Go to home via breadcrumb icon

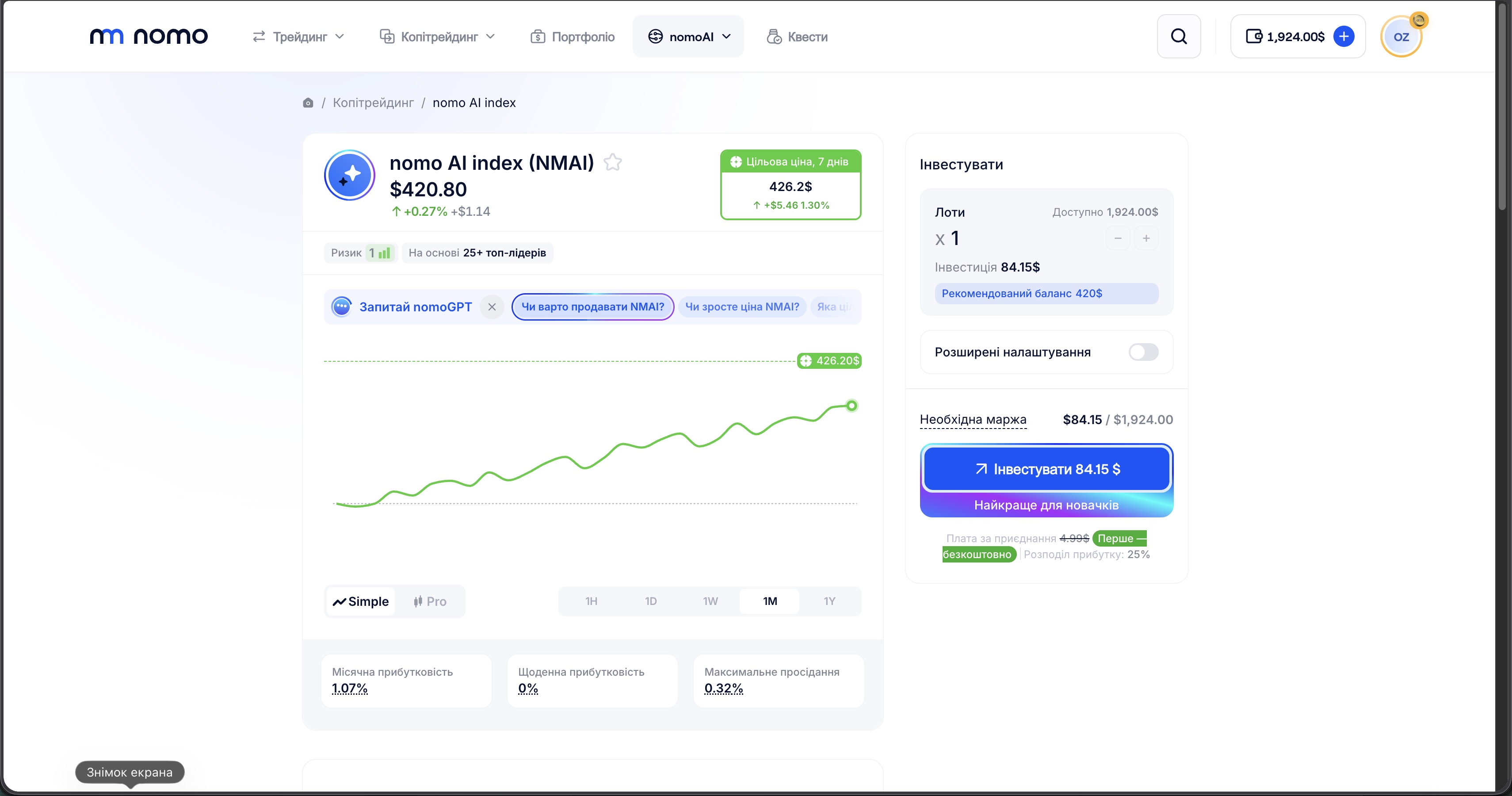coord(308,103)
